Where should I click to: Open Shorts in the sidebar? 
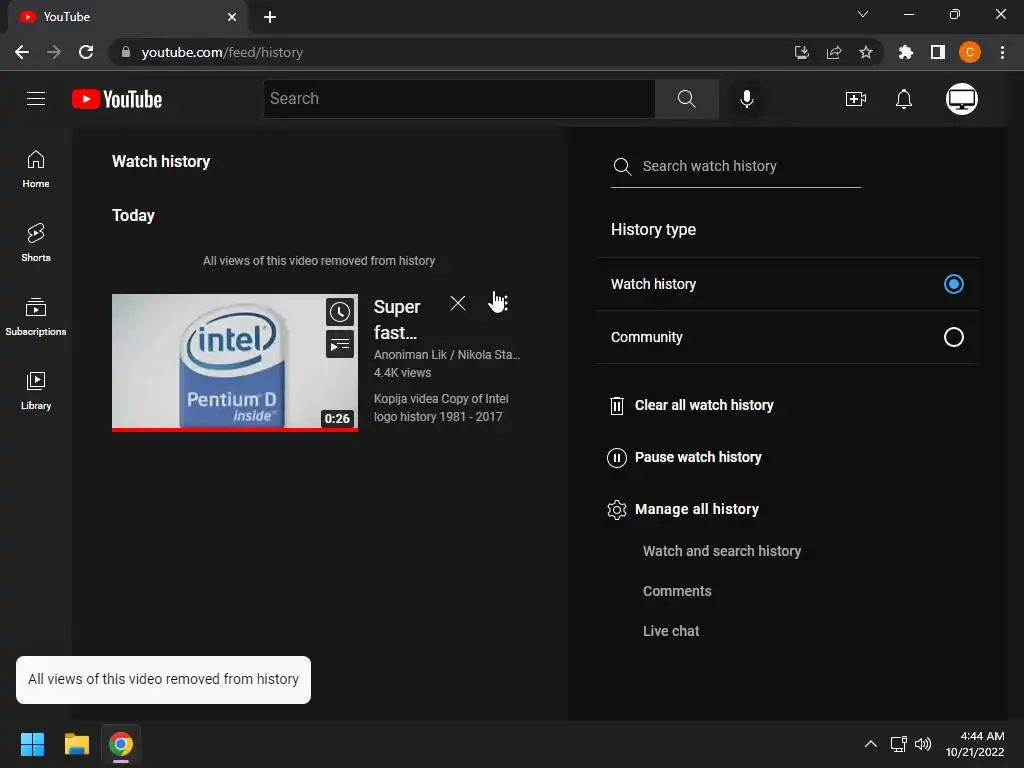point(36,243)
